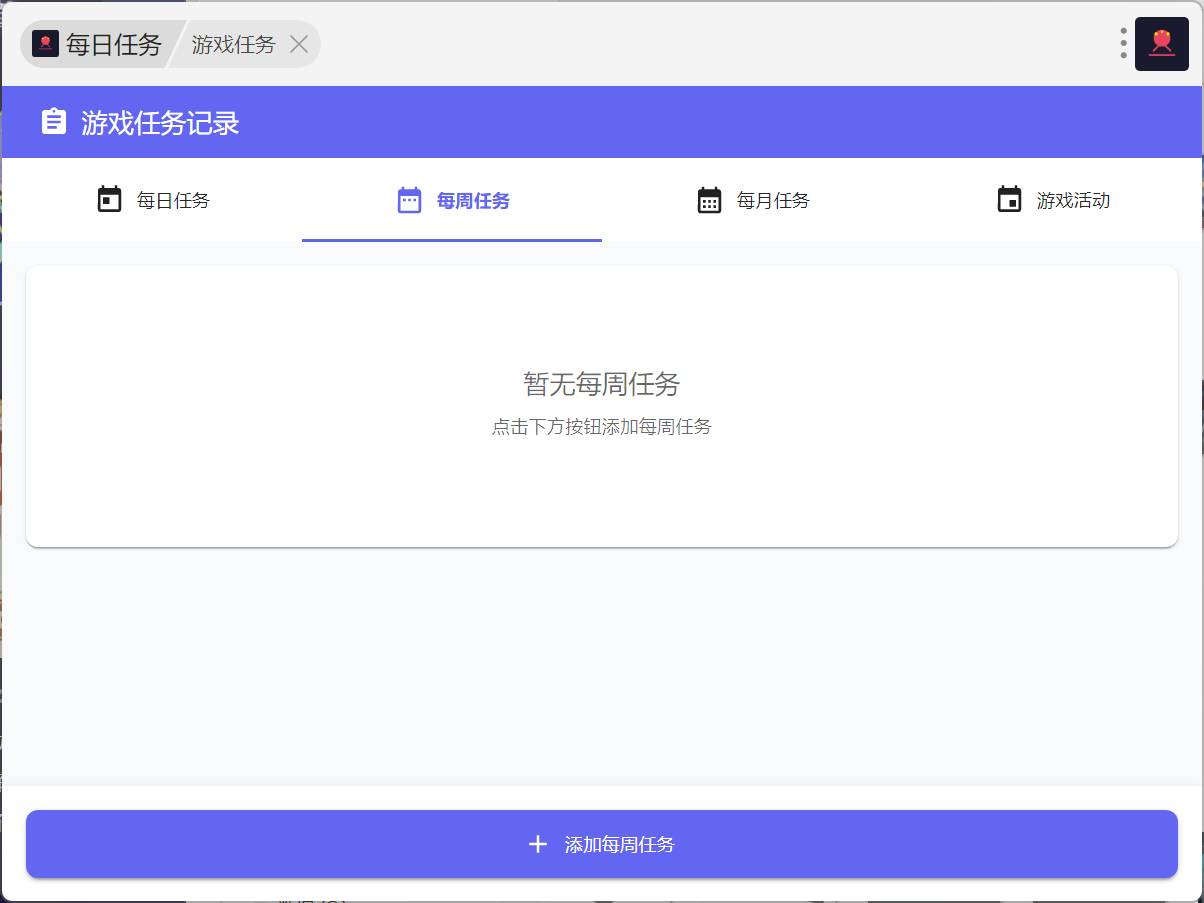Click the purple calendar icon for 每周任务
The image size is (1204, 903).
click(x=409, y=200)
